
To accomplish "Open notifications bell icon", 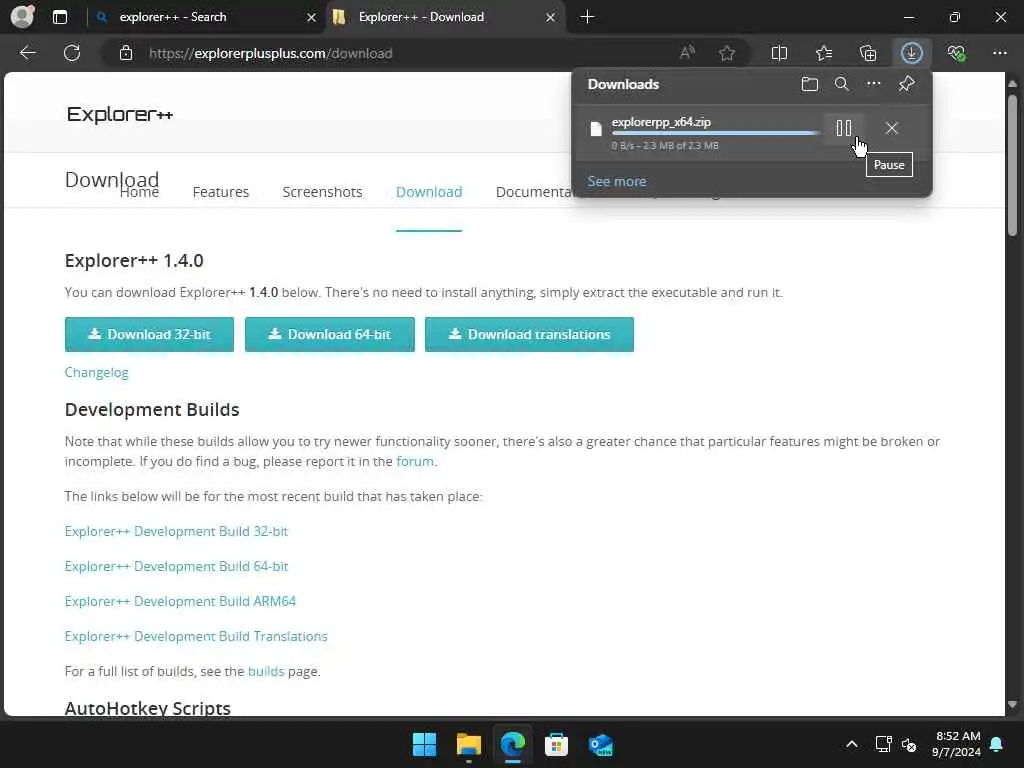I will tap(997, 744).
